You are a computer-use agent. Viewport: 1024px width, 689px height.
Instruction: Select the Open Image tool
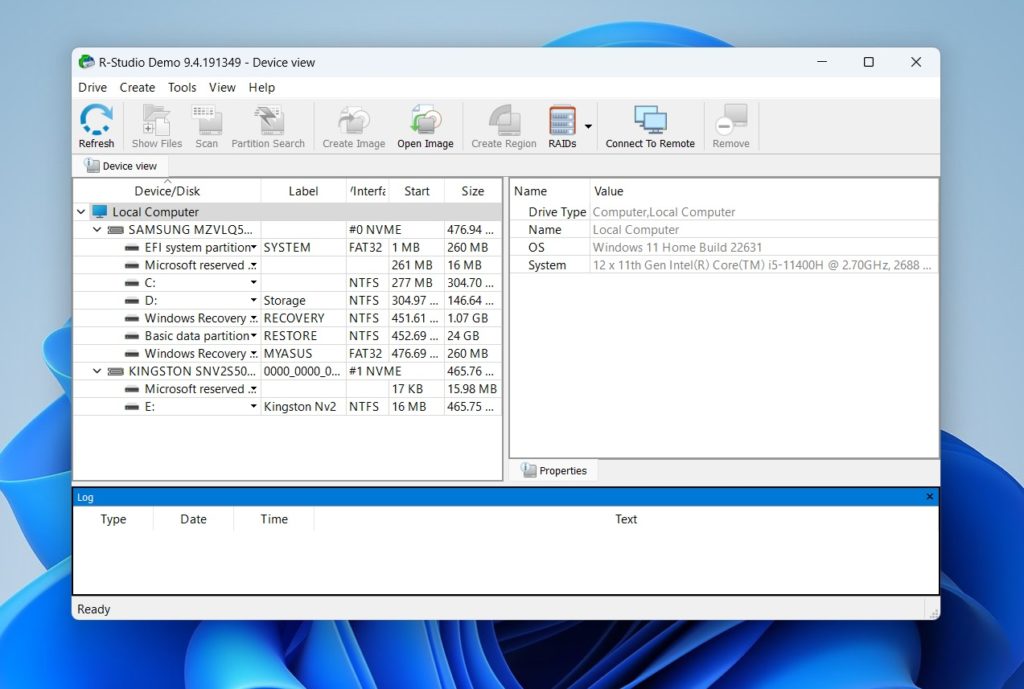[x=425, y=125]
